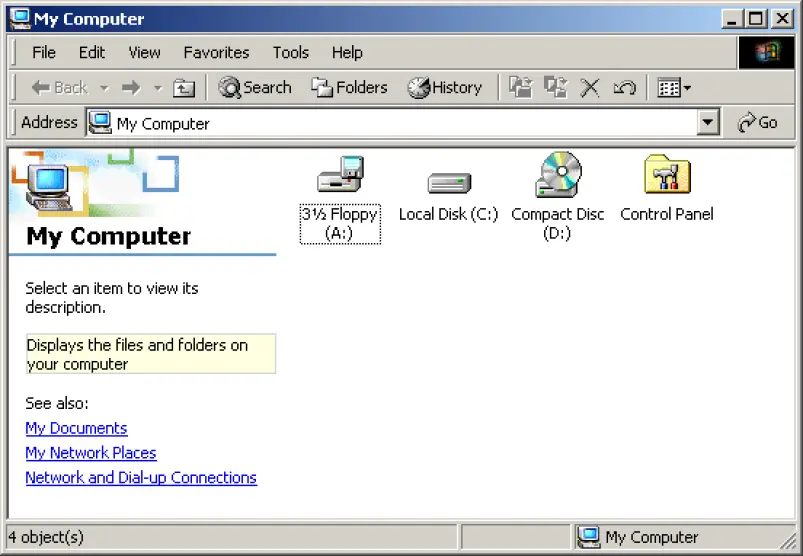Close the My Computer window
Viewport: 803px width, 556px height.
click(x=783, y=19)
